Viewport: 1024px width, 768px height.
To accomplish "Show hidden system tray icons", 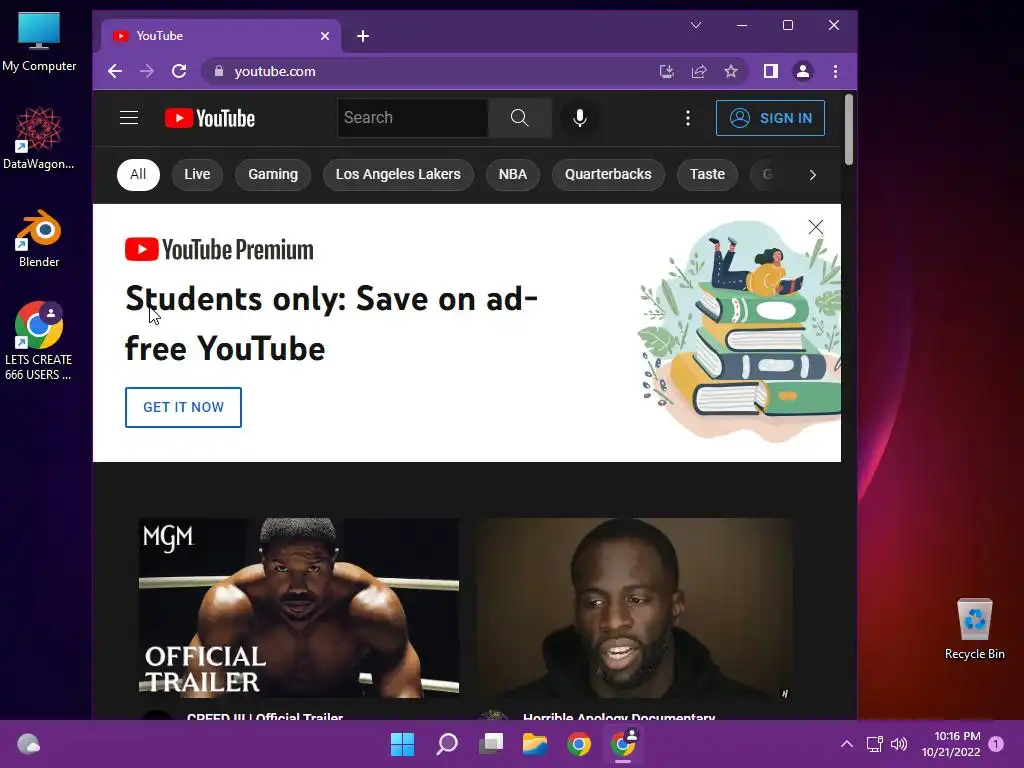I will coord(846,744).
